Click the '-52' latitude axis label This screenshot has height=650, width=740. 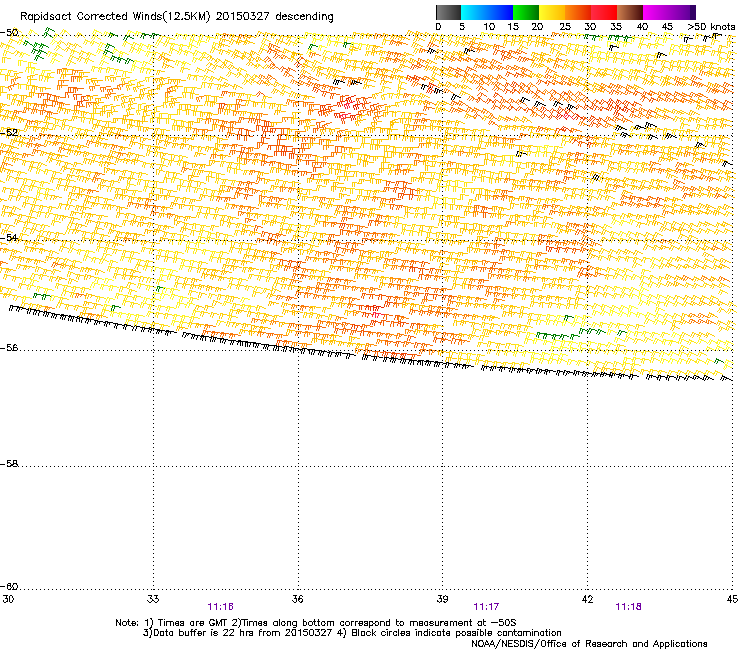pyautogui.click(x=9, y=133)
